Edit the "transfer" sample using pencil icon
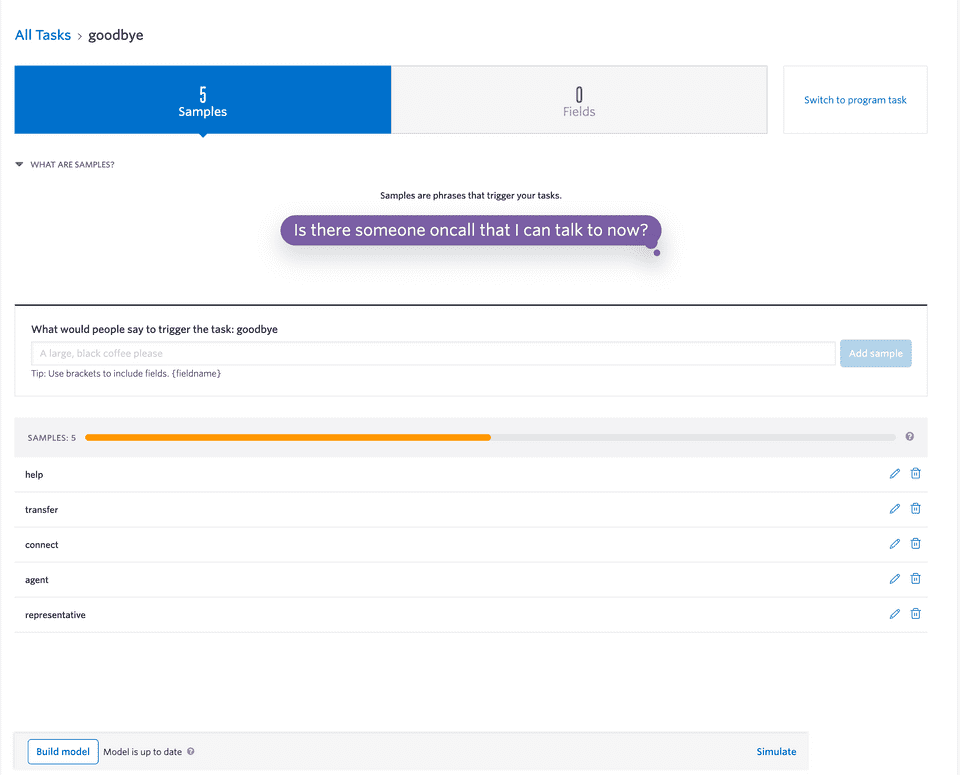This screenshot has width=960, height=775. tap(894, 508)
